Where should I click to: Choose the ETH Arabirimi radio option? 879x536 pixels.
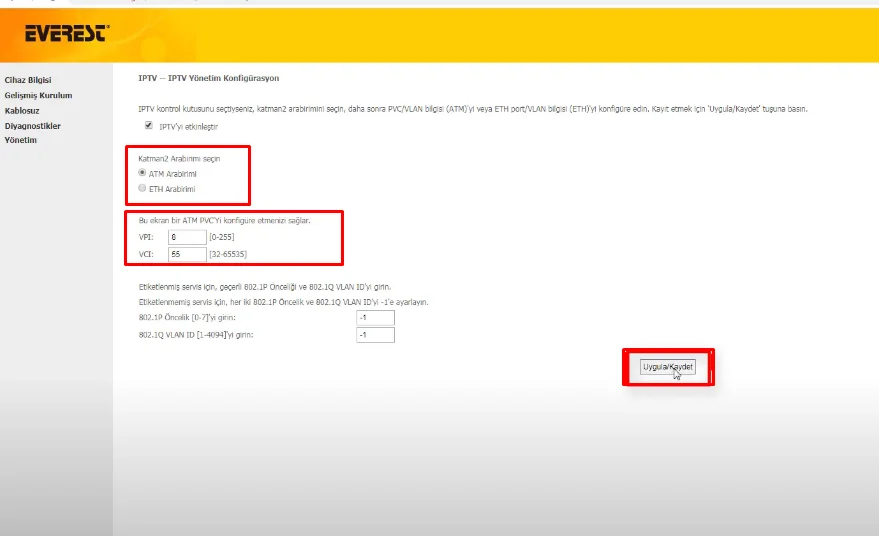tap(143, 188)
